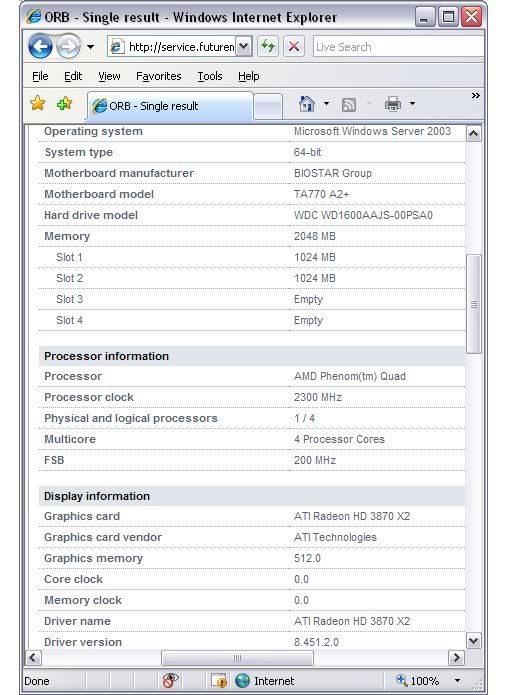Open a new blank tab
512x695 pixels.
[268, 106]
